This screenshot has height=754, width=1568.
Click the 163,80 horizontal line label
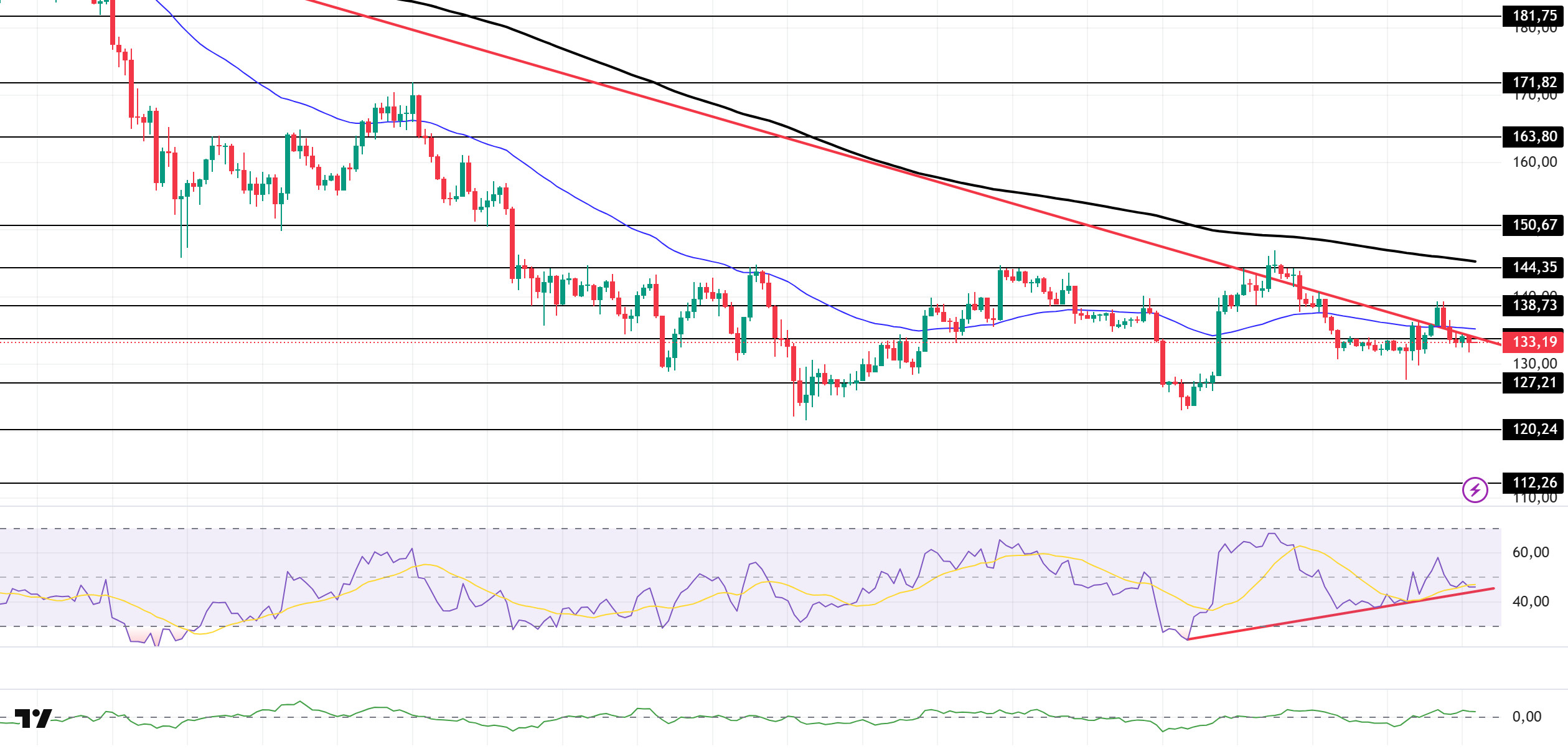coord(1534,136)
